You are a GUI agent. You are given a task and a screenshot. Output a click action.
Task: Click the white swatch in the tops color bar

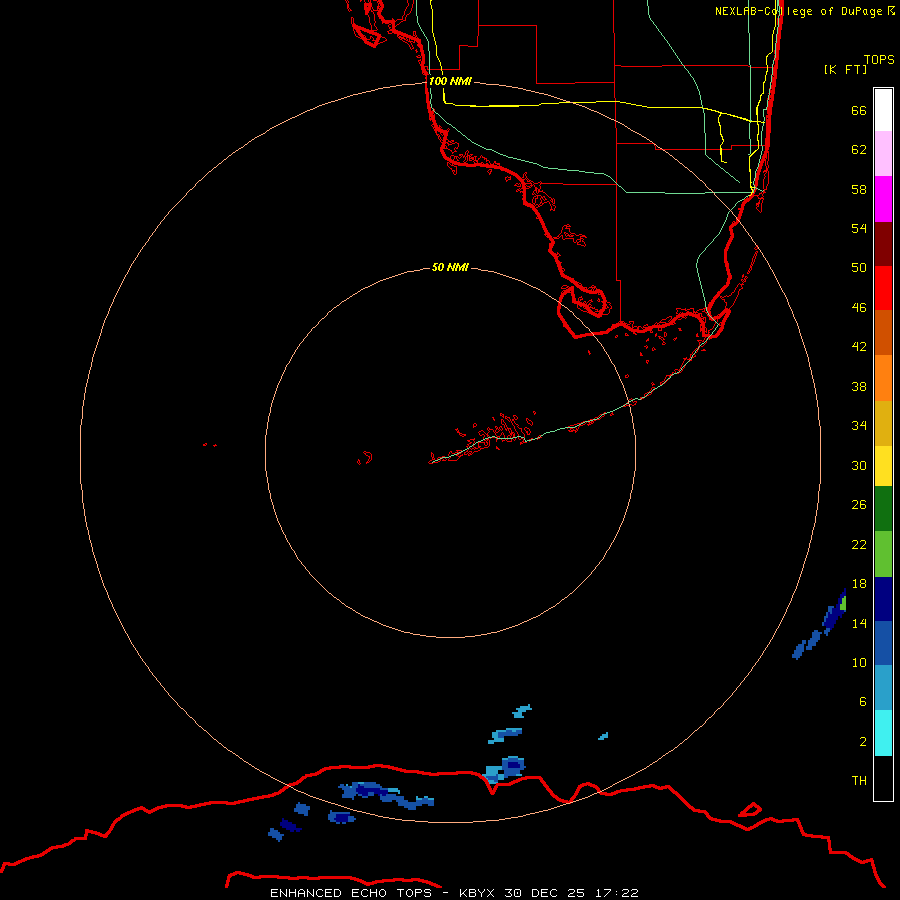tap(883, 110)
